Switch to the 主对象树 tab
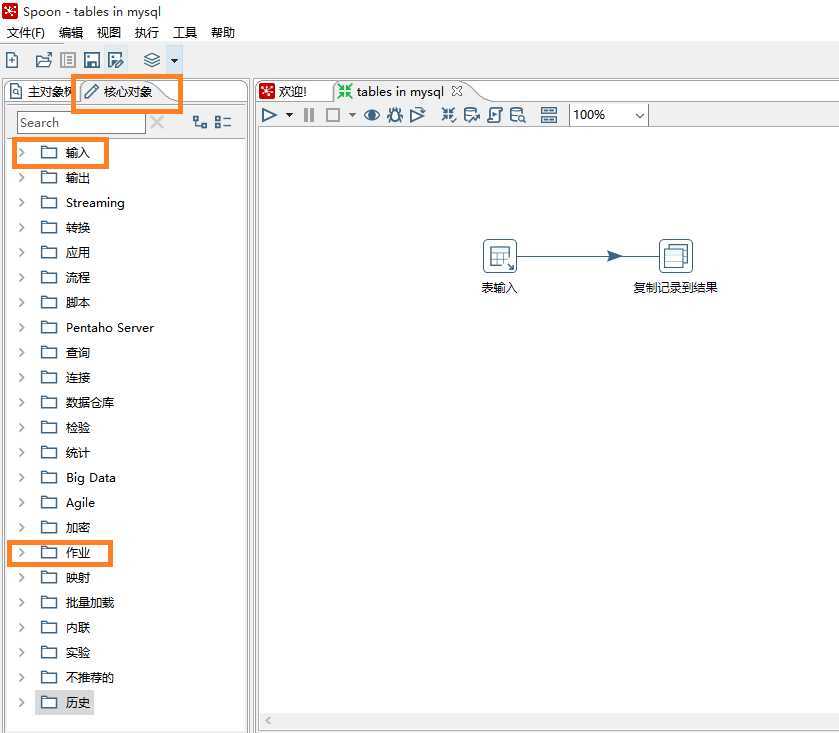839x733 pixels. pos(41,91)
